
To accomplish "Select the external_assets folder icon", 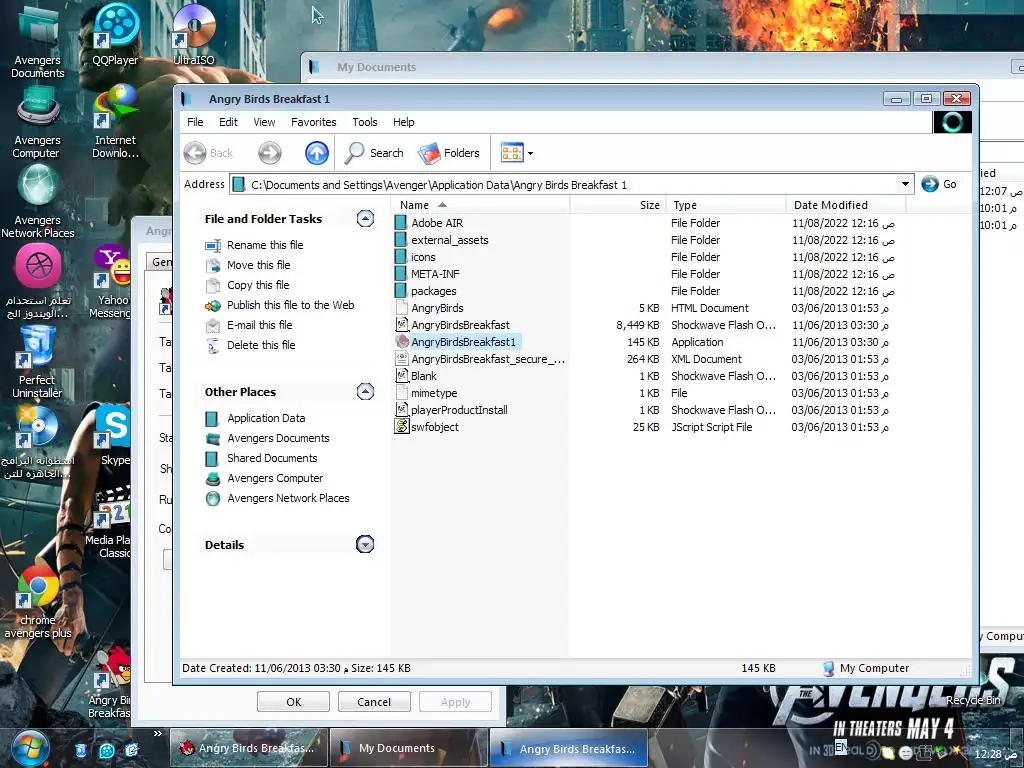I will [x=401, y=240].
